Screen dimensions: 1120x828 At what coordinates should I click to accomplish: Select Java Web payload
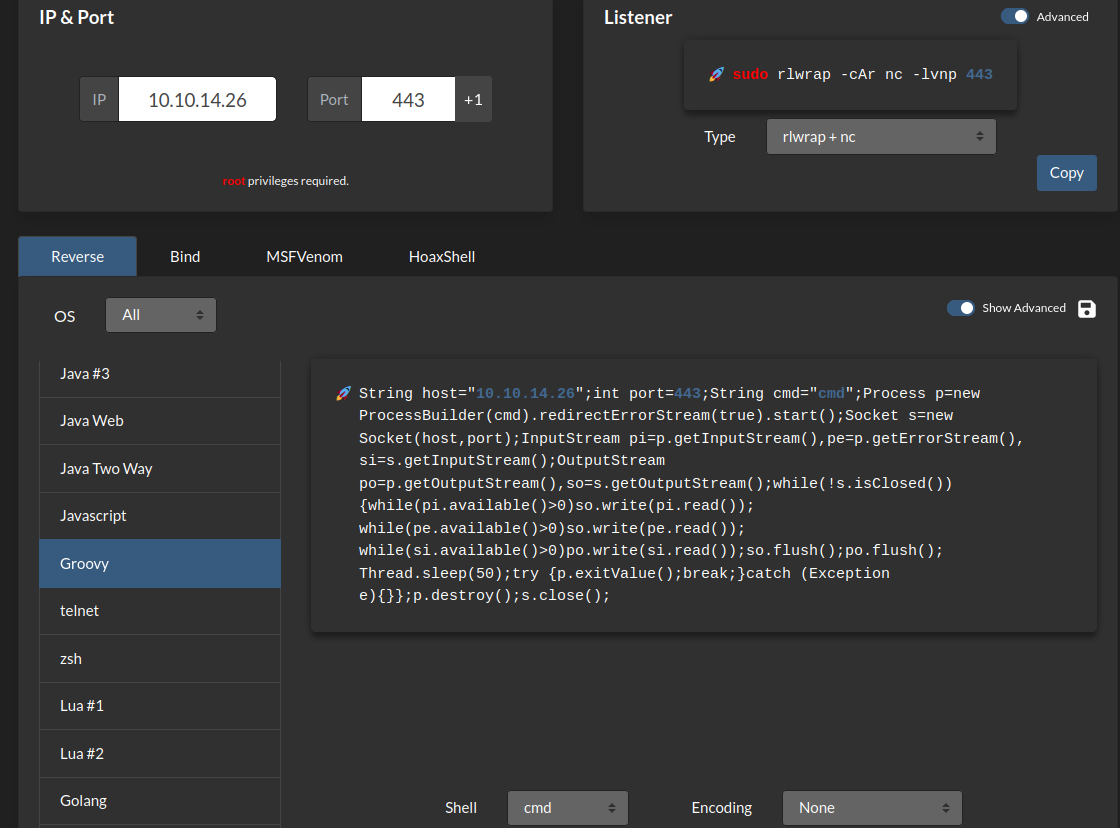coord(160,421)
